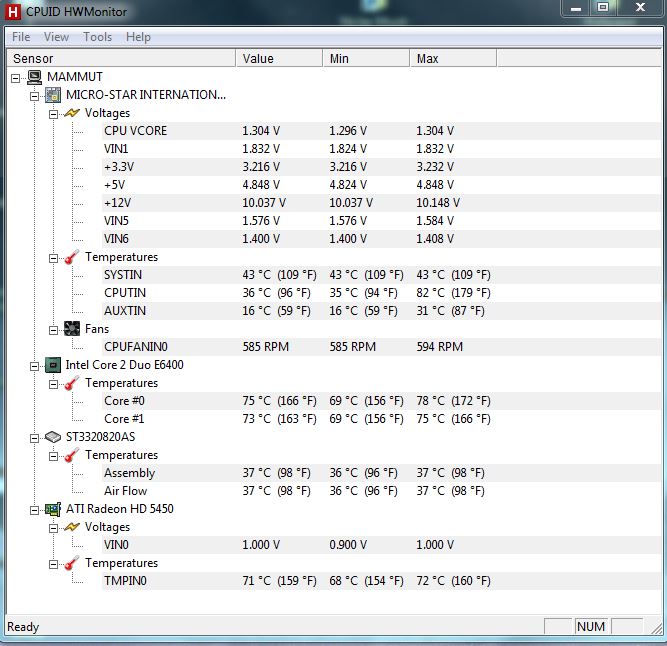Screen dimensions: 667x646
Task: Click the window resize grip corner
Action: click(656, 628)
